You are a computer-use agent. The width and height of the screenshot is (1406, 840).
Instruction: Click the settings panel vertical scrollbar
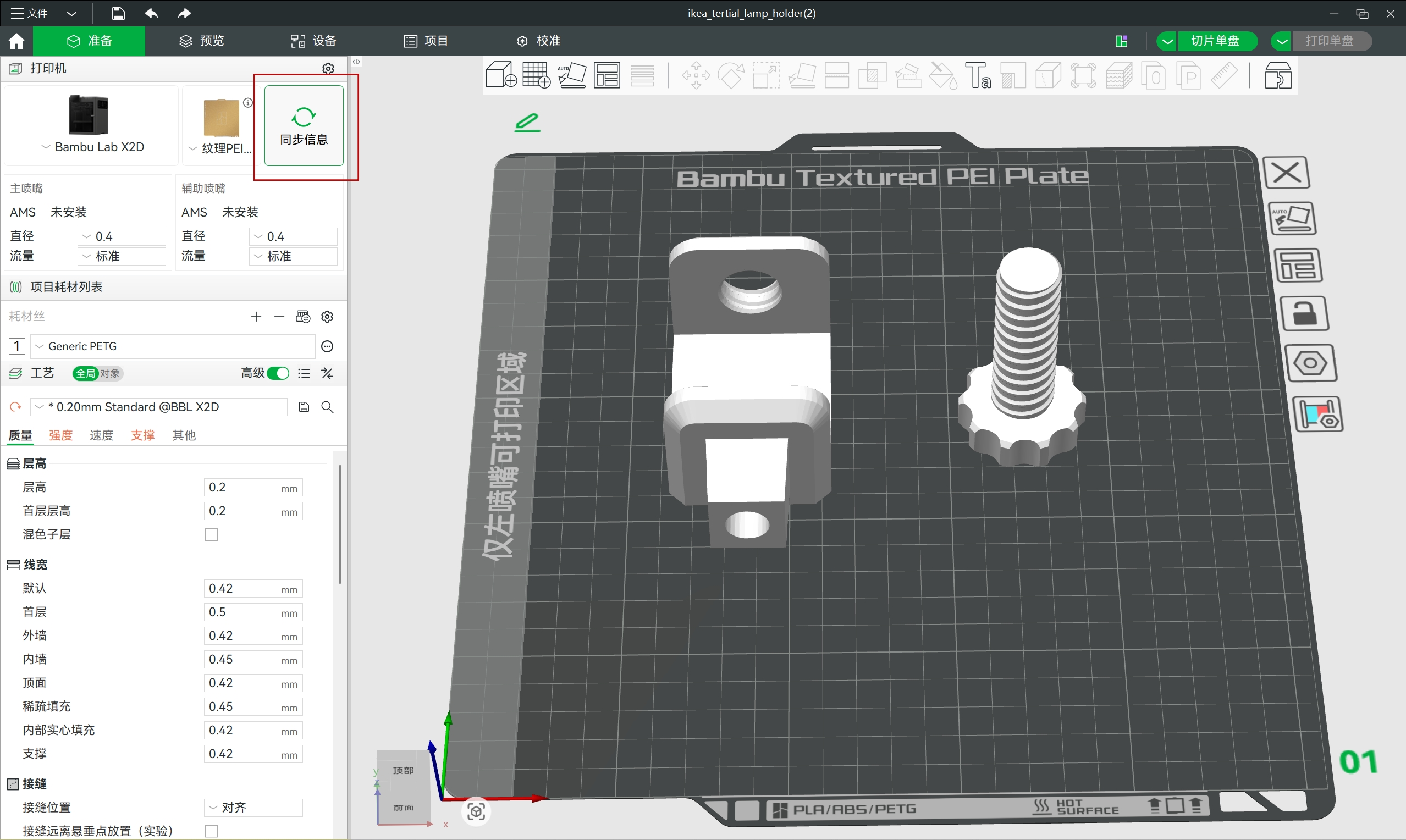tap(340, 524)
